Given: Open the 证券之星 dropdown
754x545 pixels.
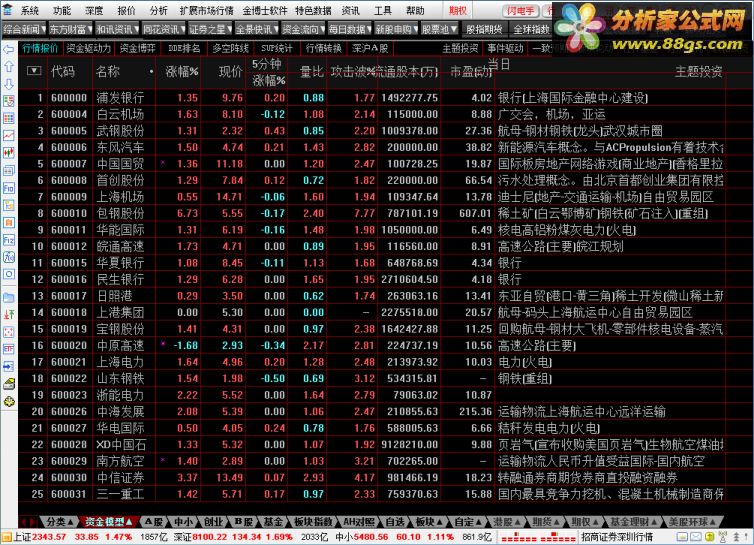Looking at the screenshot, I should 210,29.
